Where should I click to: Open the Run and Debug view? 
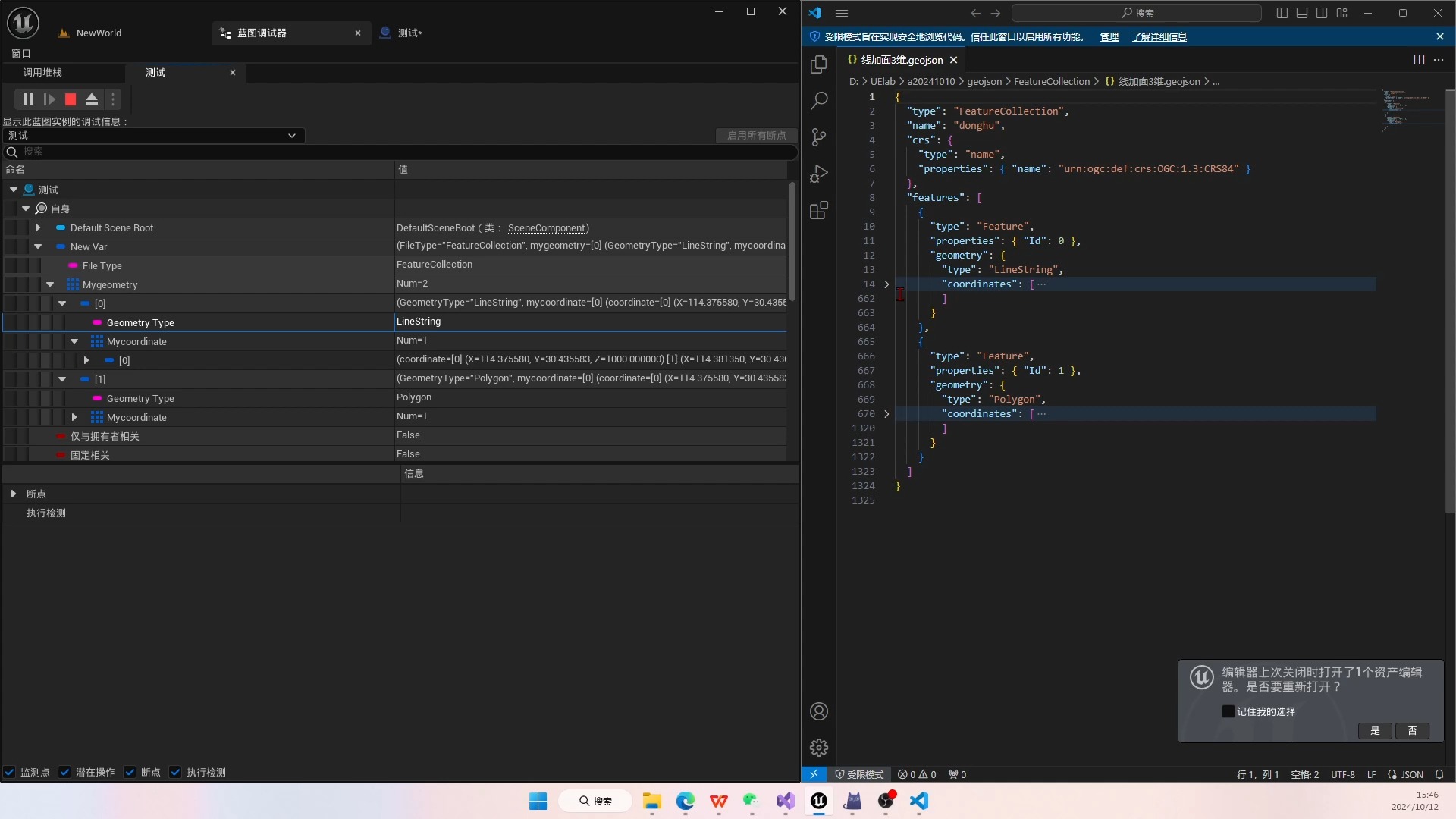(819, 174)
